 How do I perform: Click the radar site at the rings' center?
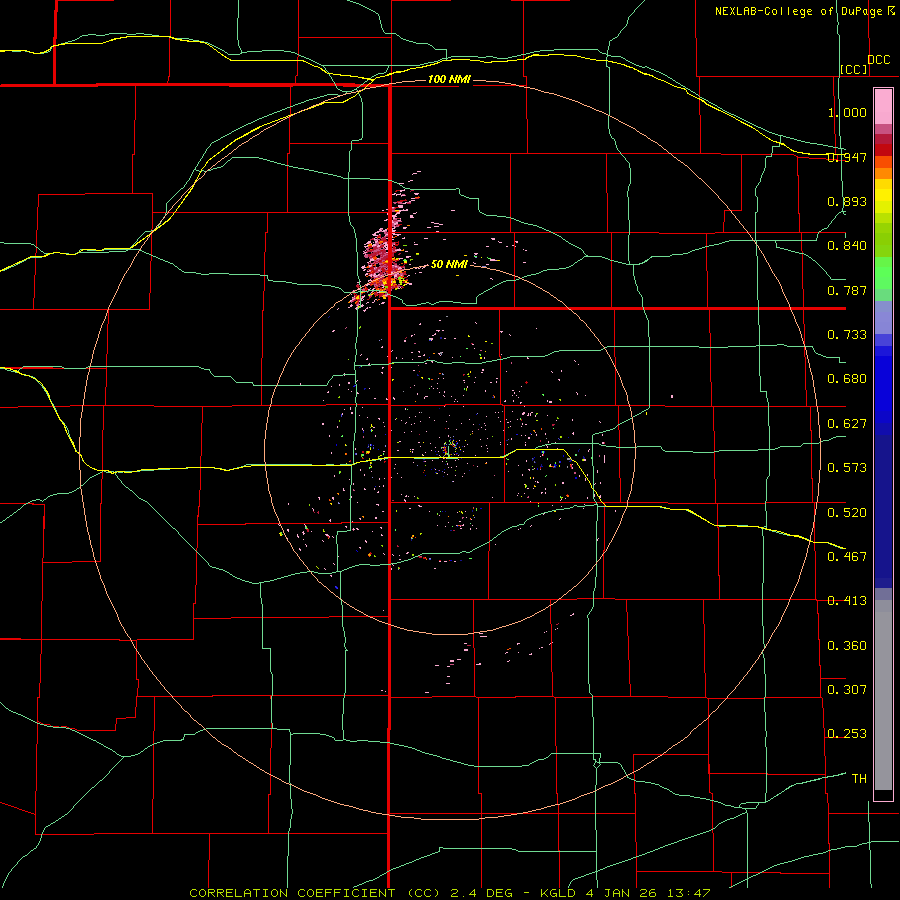click(449, 449)
